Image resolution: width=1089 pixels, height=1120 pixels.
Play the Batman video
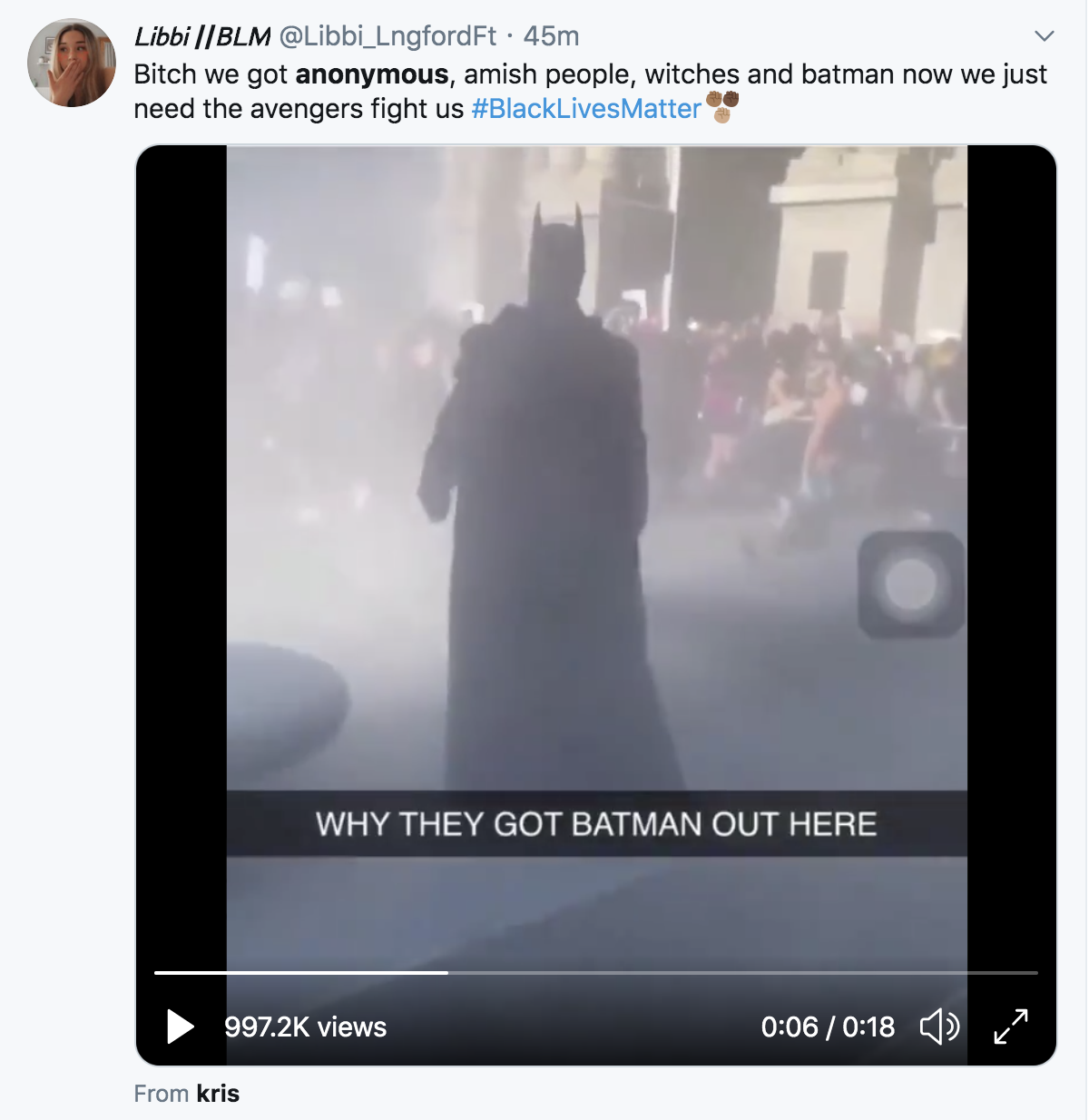coord(181,1027)
